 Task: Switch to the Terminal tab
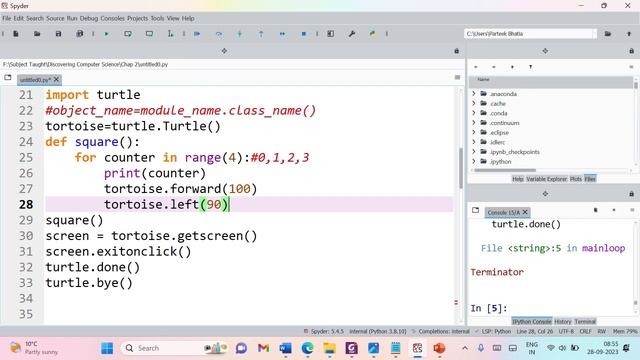(585, 322)
